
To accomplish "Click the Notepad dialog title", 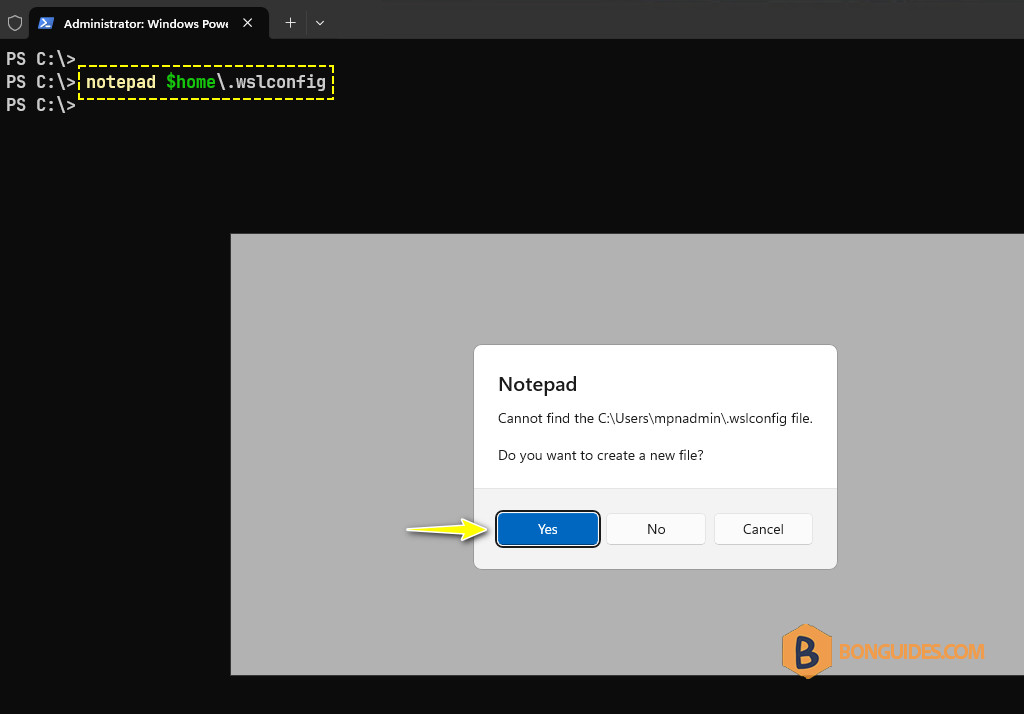I will [x=537, y=384].
